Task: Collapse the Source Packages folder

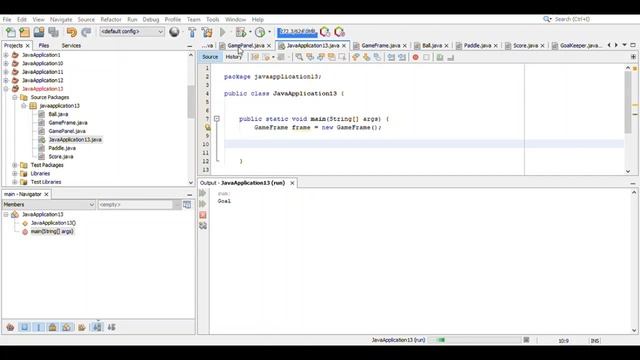Action: pos(15,97)
